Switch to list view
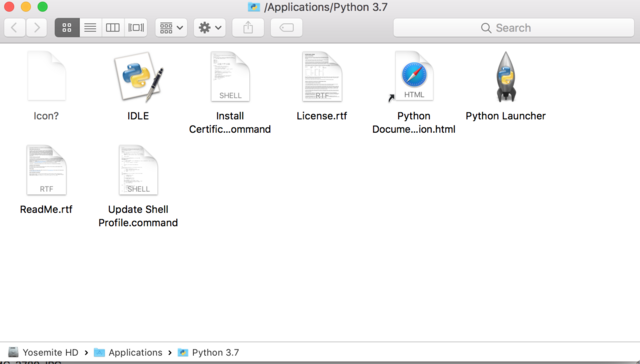This screenshot has width=640, height=364. pos(90,28)
